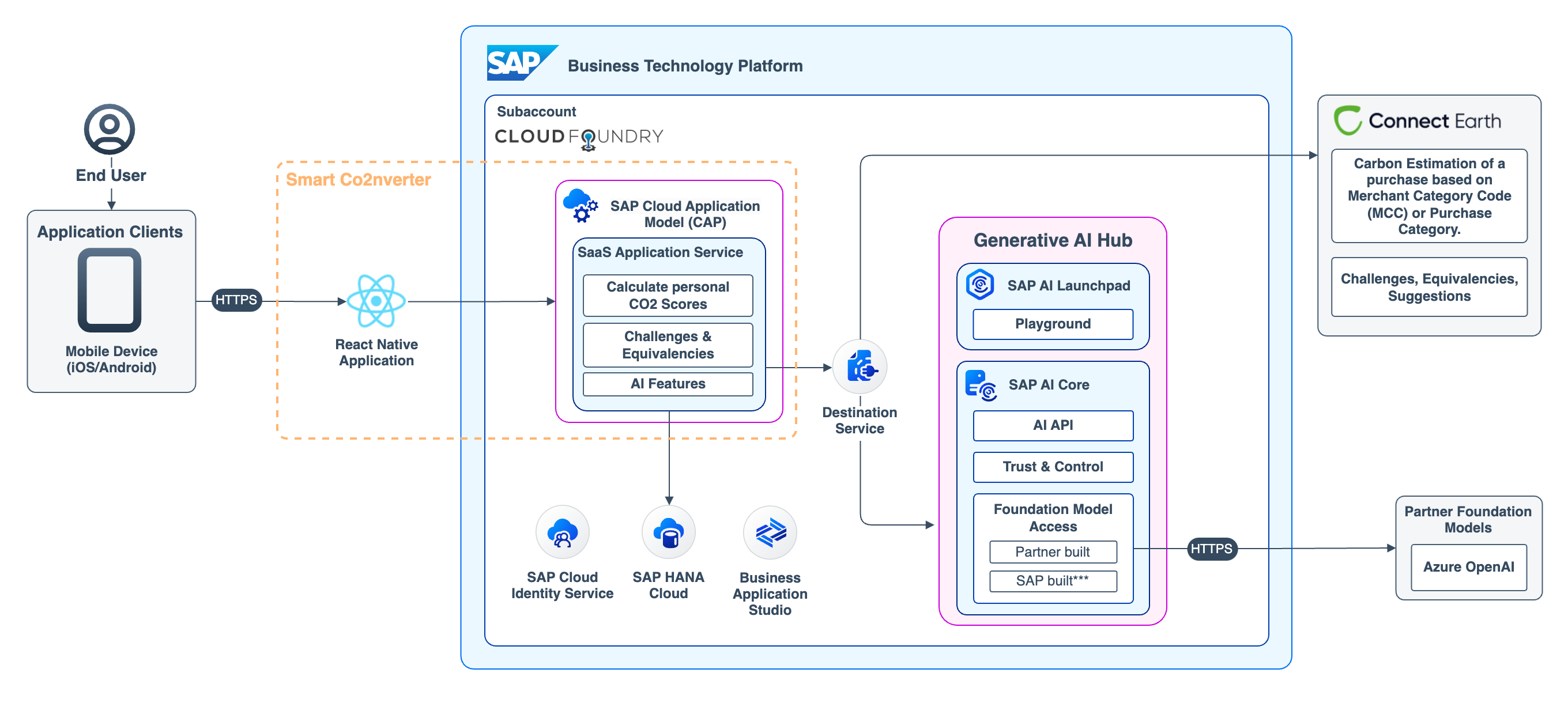The height and width of the screenshot is (703, 1568).
Task: Click the Smart Co2nverter label
Action: pos(359,180)
